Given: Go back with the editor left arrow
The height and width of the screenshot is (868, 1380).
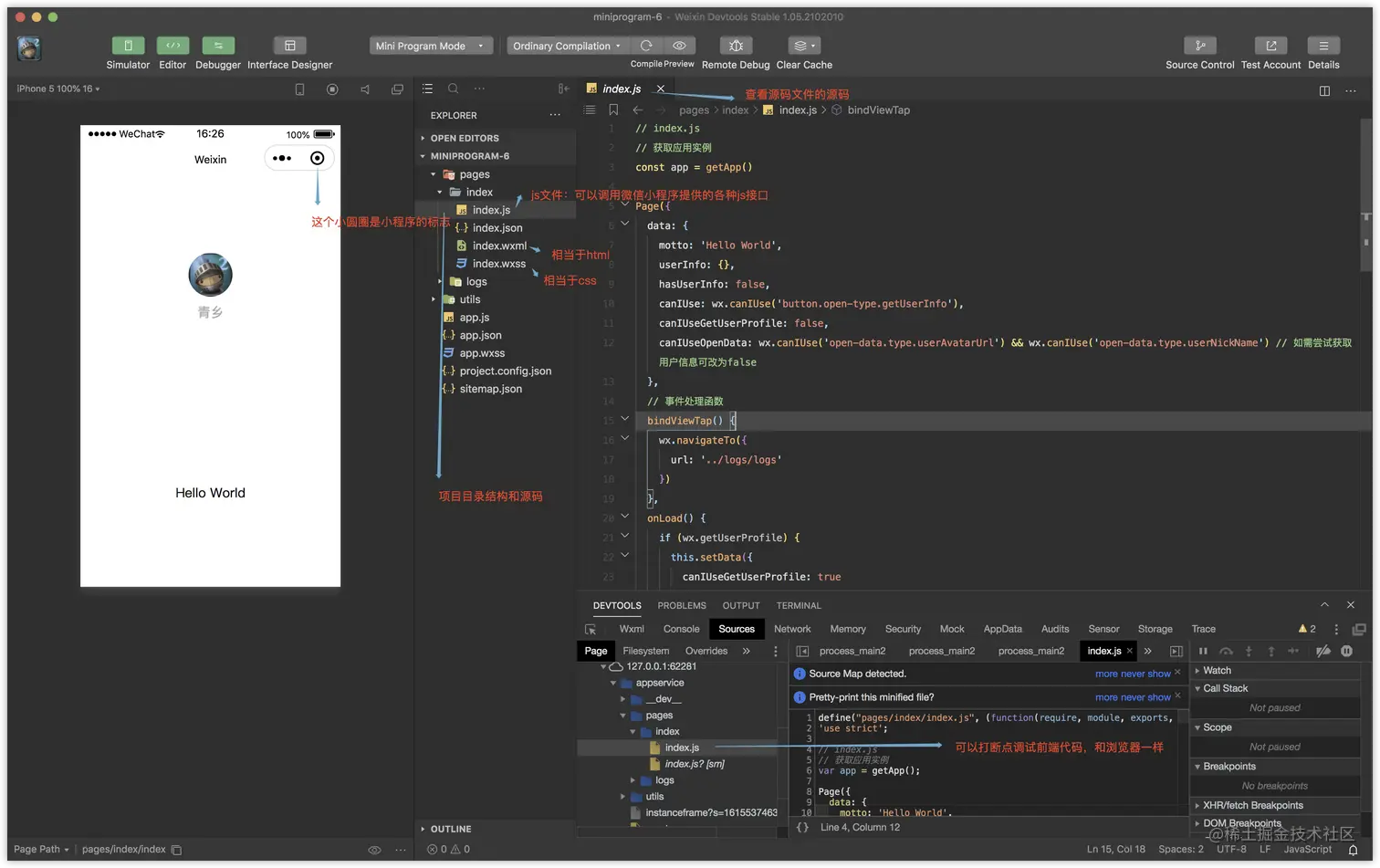Looking at the screenshot, I should 638,110.
